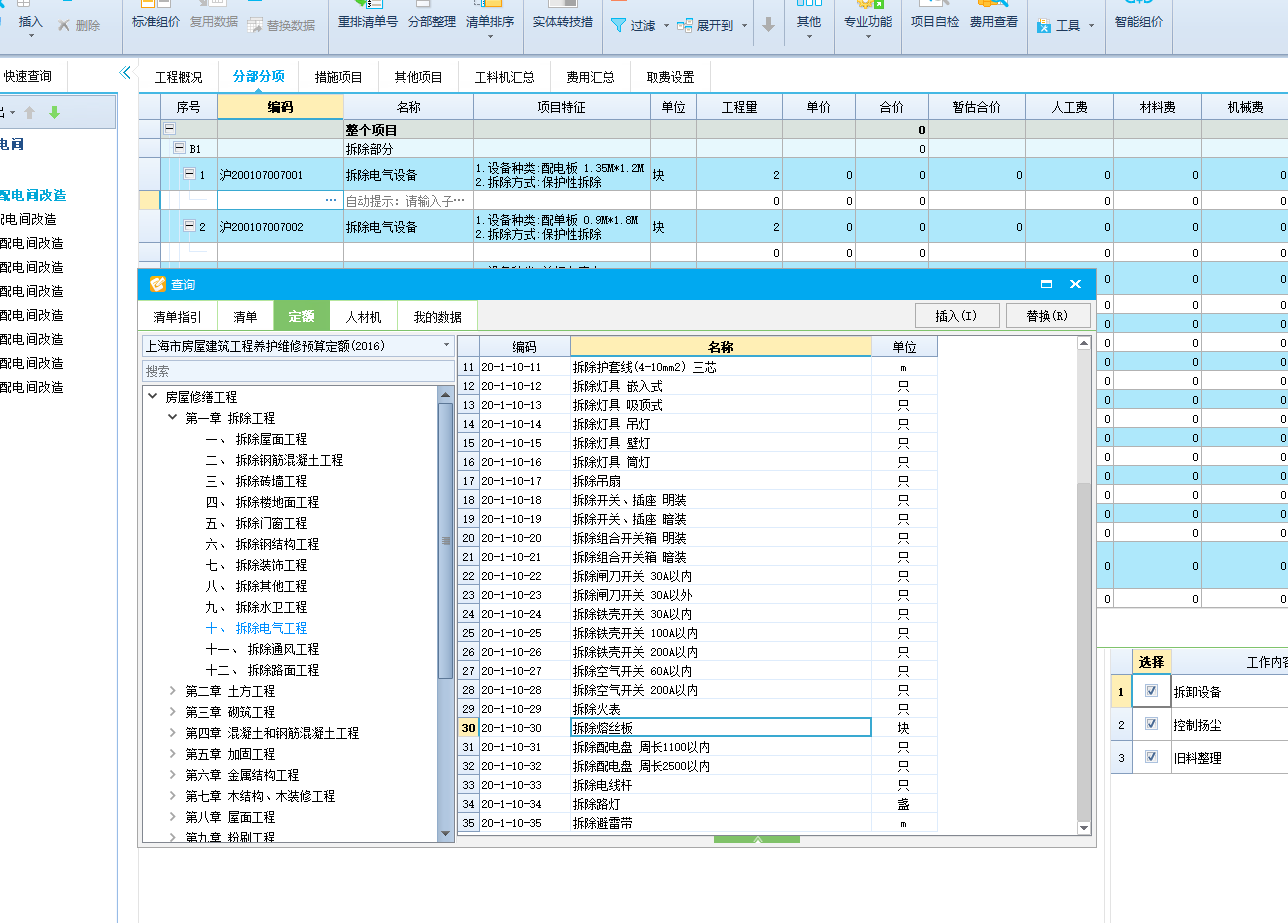
Task: Uncheck the 控制扬尘 checkbox
Action: click(x=1152, y=724)
